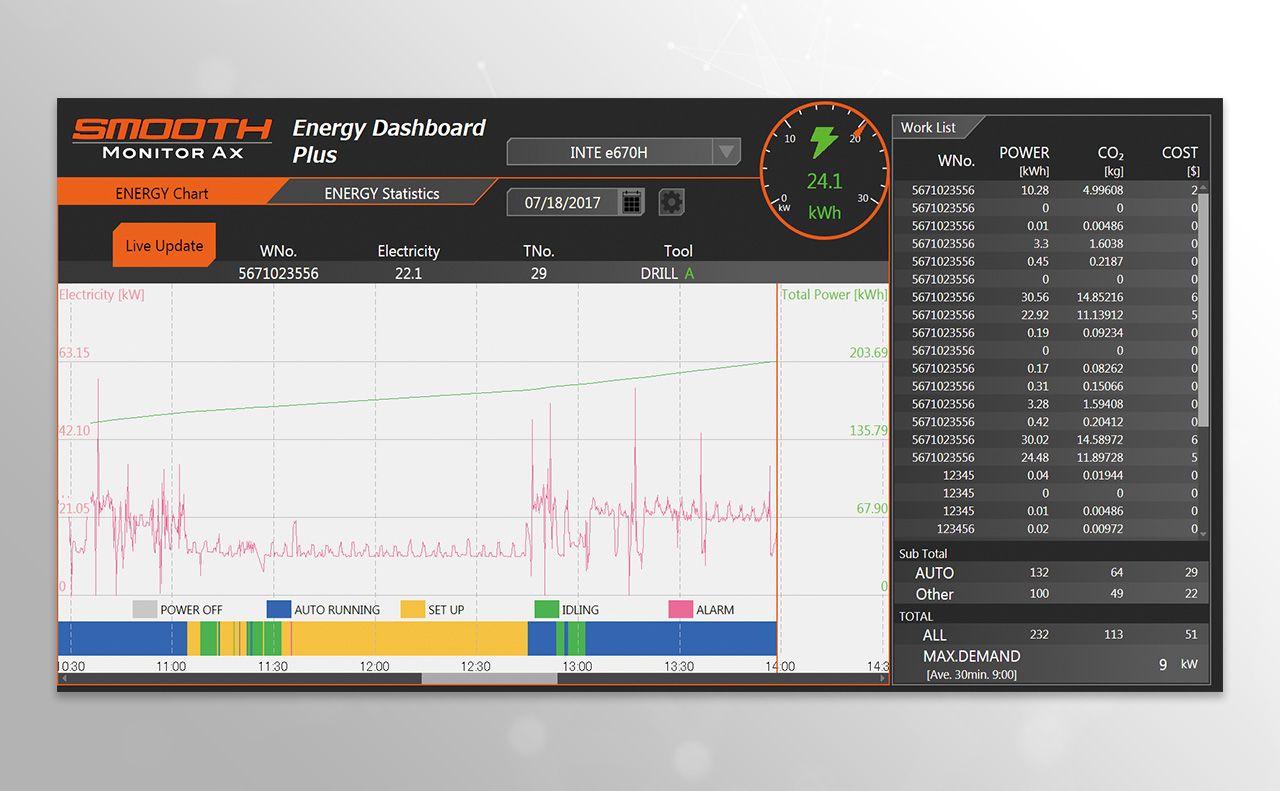Screen dimensions: 1280x791
Task: Open the settings gear icon
Action: point(671,201)
